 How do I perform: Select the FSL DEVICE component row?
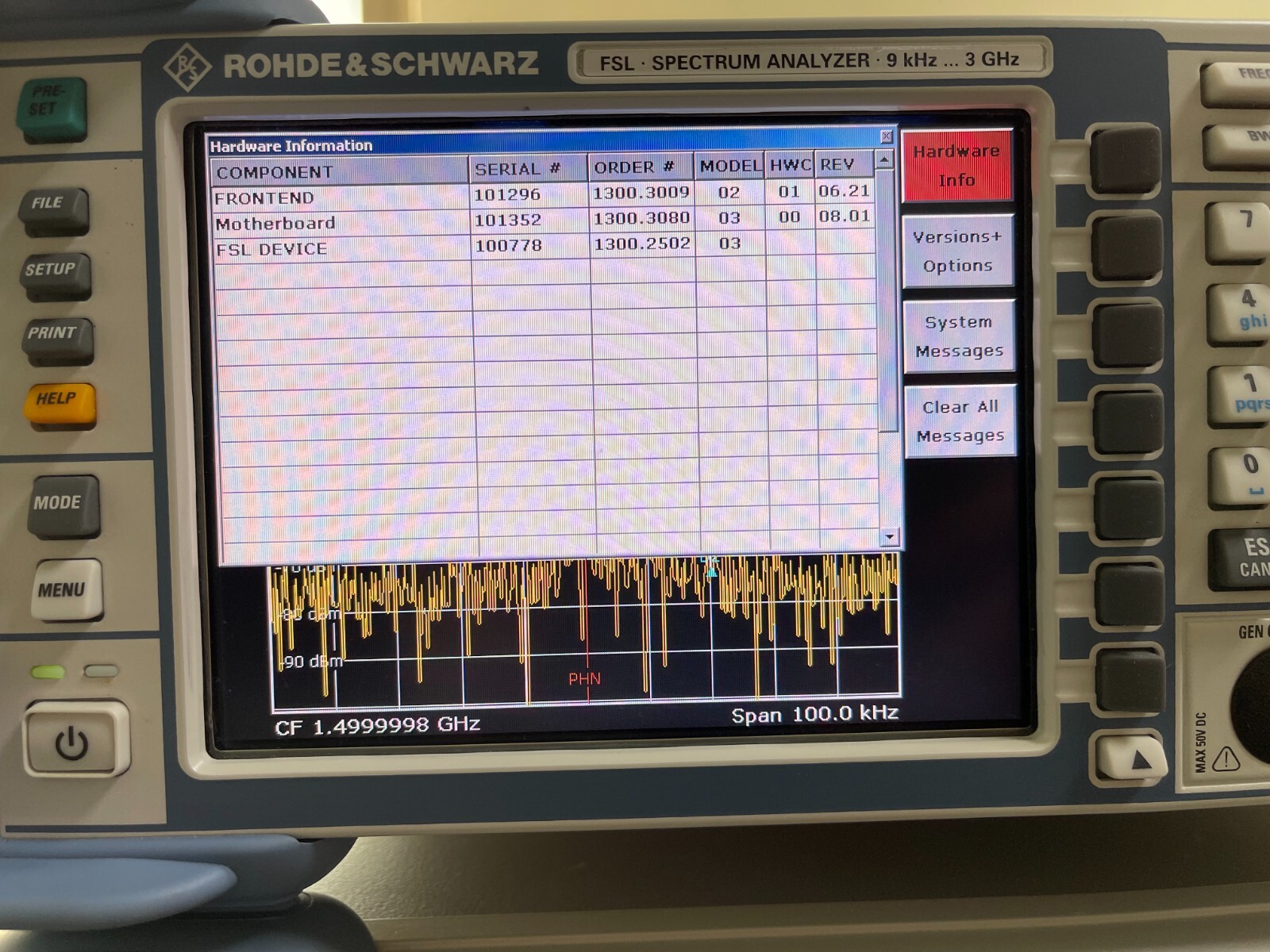coord(545,245)
